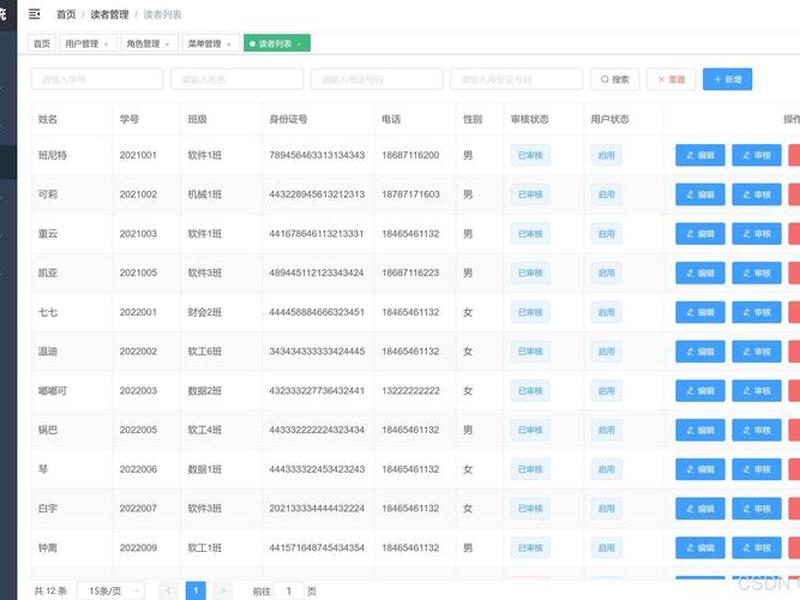Click 启用 status tag for student 2021002
The image size is (800, 600).
pos(607,194)
